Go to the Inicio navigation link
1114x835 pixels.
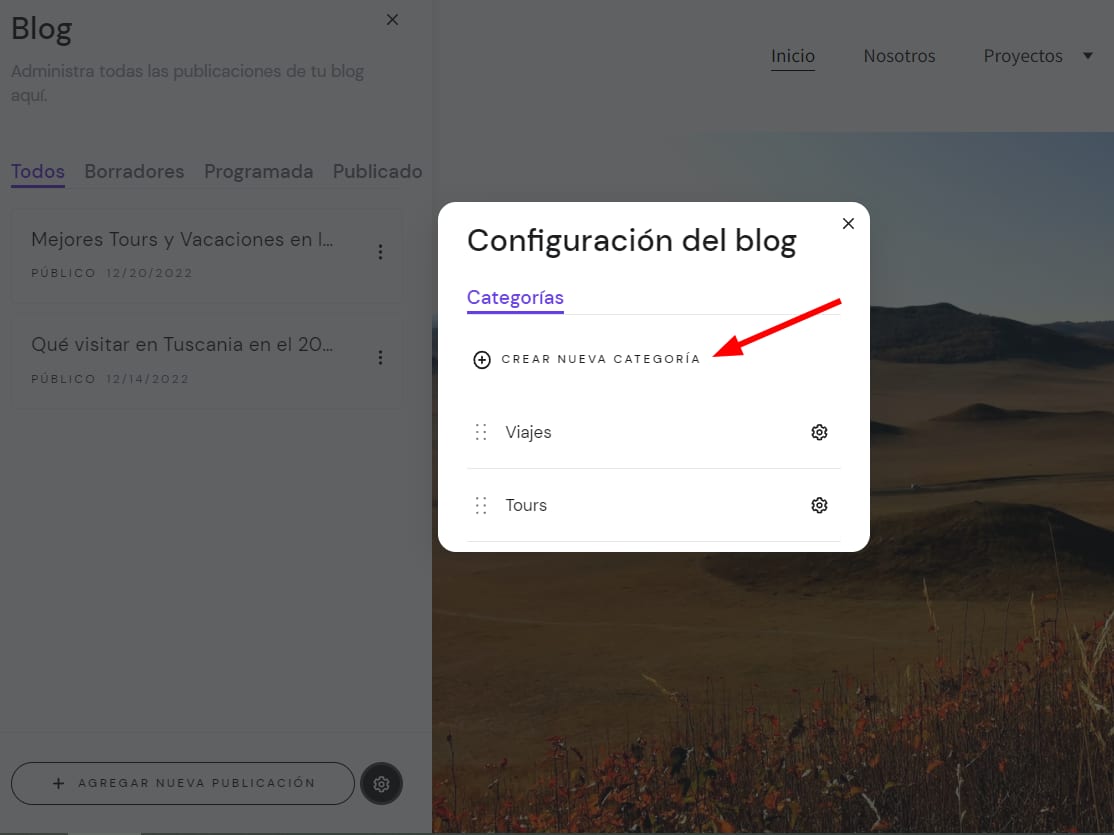[x=793, y=56]
